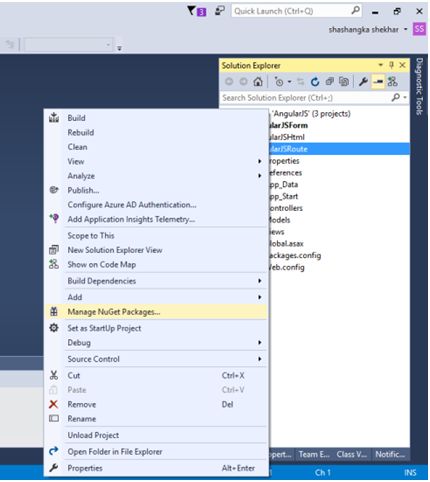Viewport: 430px width, 482px height.
Task: Click the Solution Explorer auto-hide pin
Action: (x=392, y=65)
